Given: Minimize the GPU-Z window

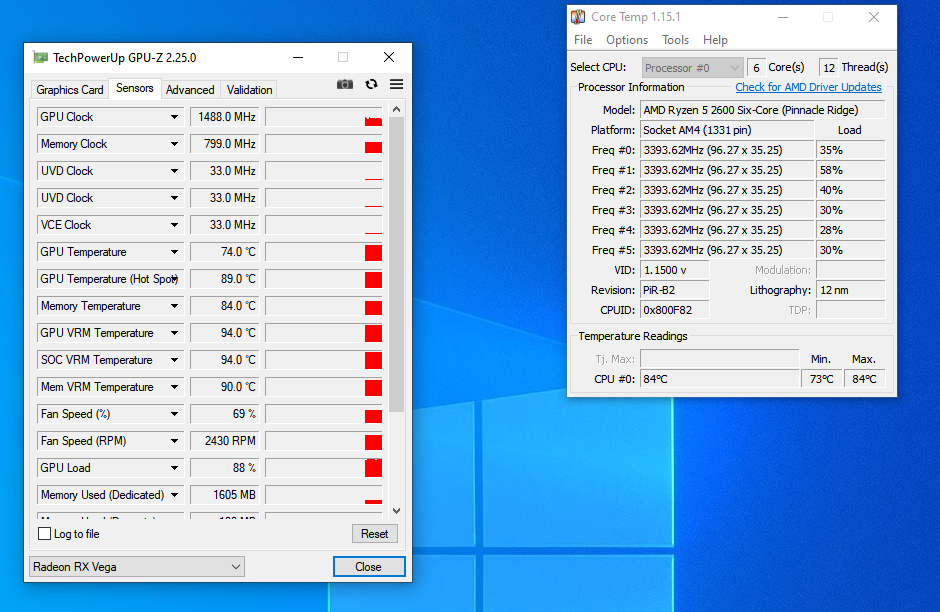Looking at the screenshot, I should (x=298, y=58).
